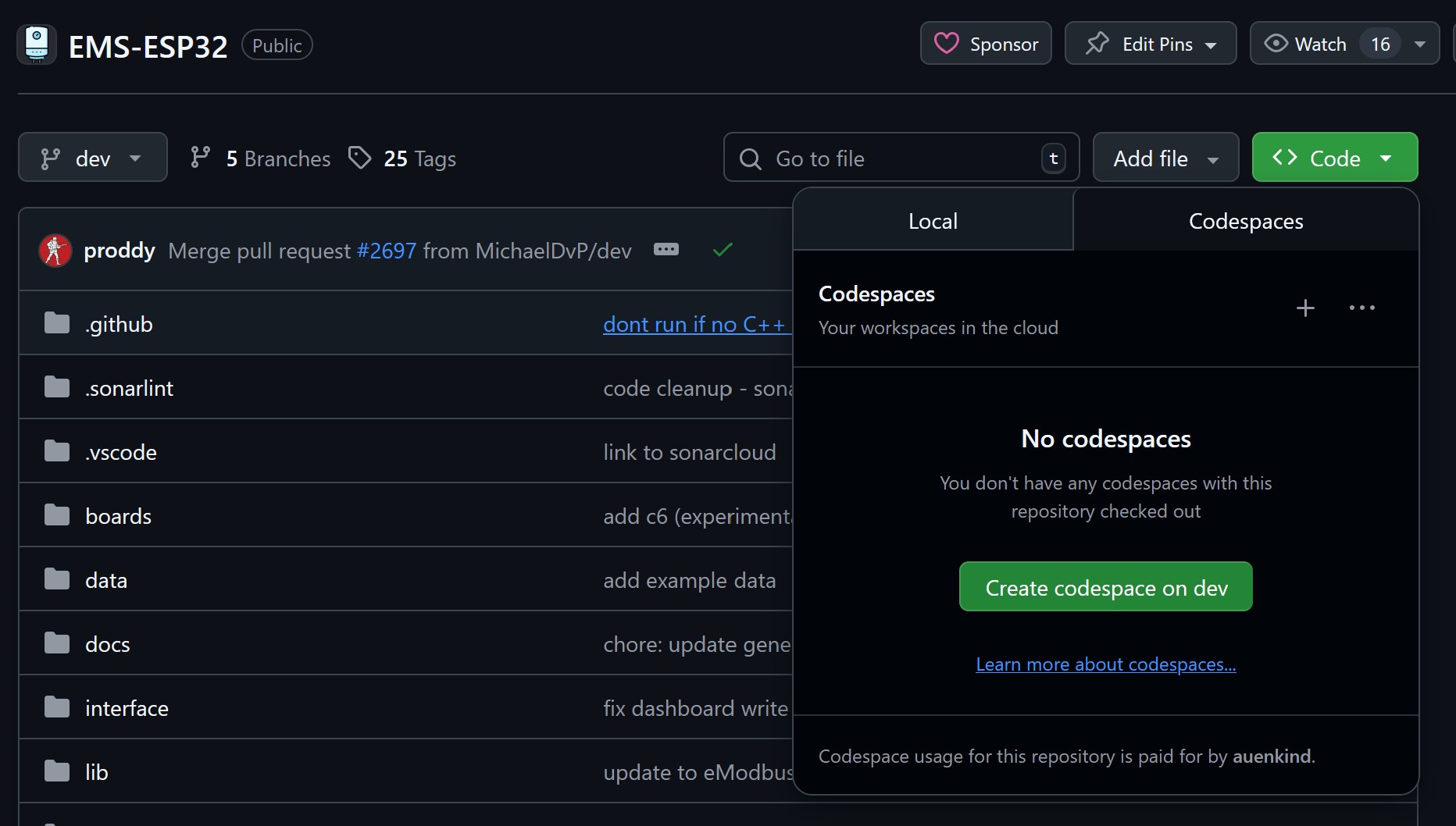The width and height of the screenshot is (1456, 826).
Task: Open the codespaces options ellipsis menu
Action: click(1362, 308)
